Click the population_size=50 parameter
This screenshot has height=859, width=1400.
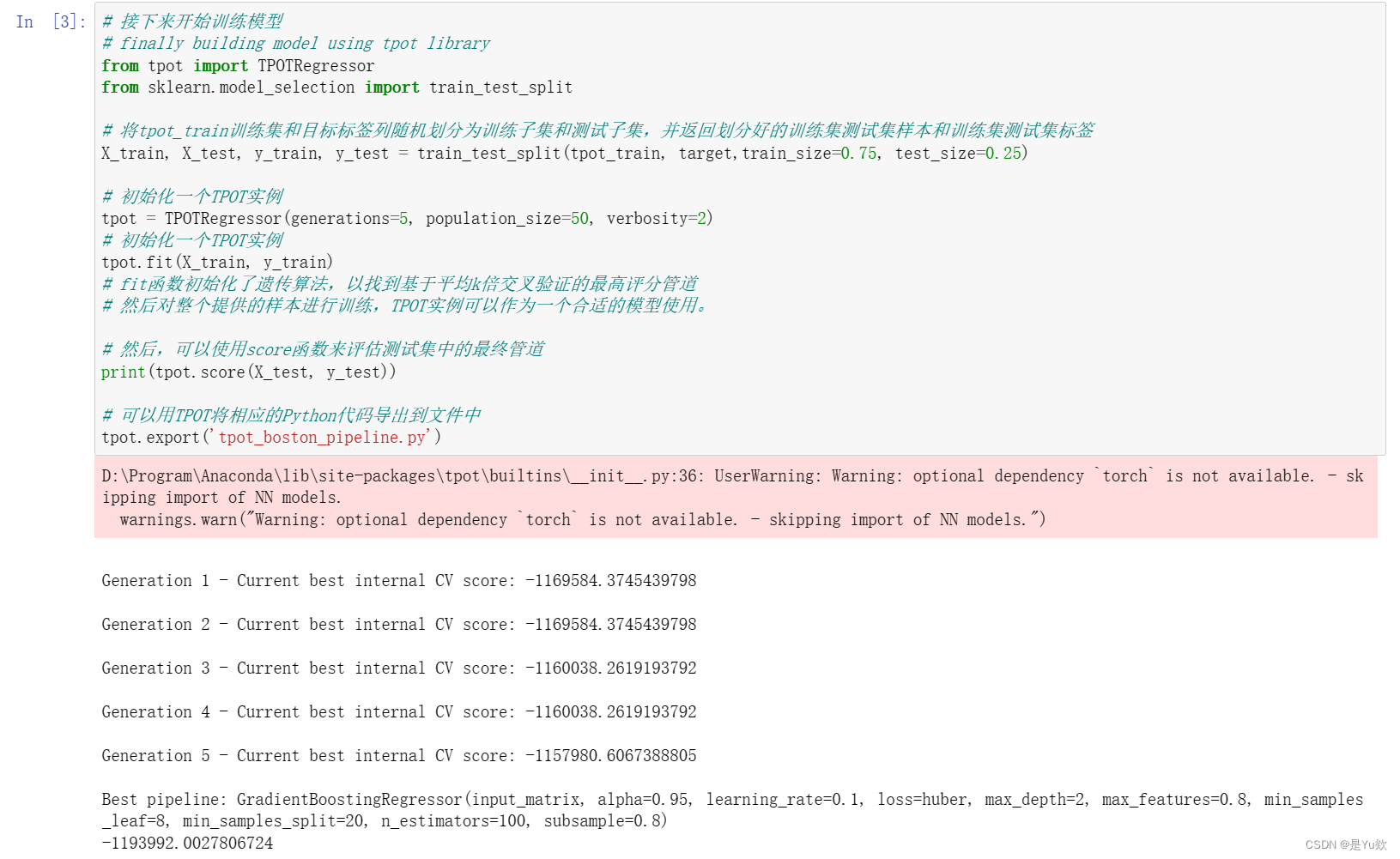coord(507,219)
